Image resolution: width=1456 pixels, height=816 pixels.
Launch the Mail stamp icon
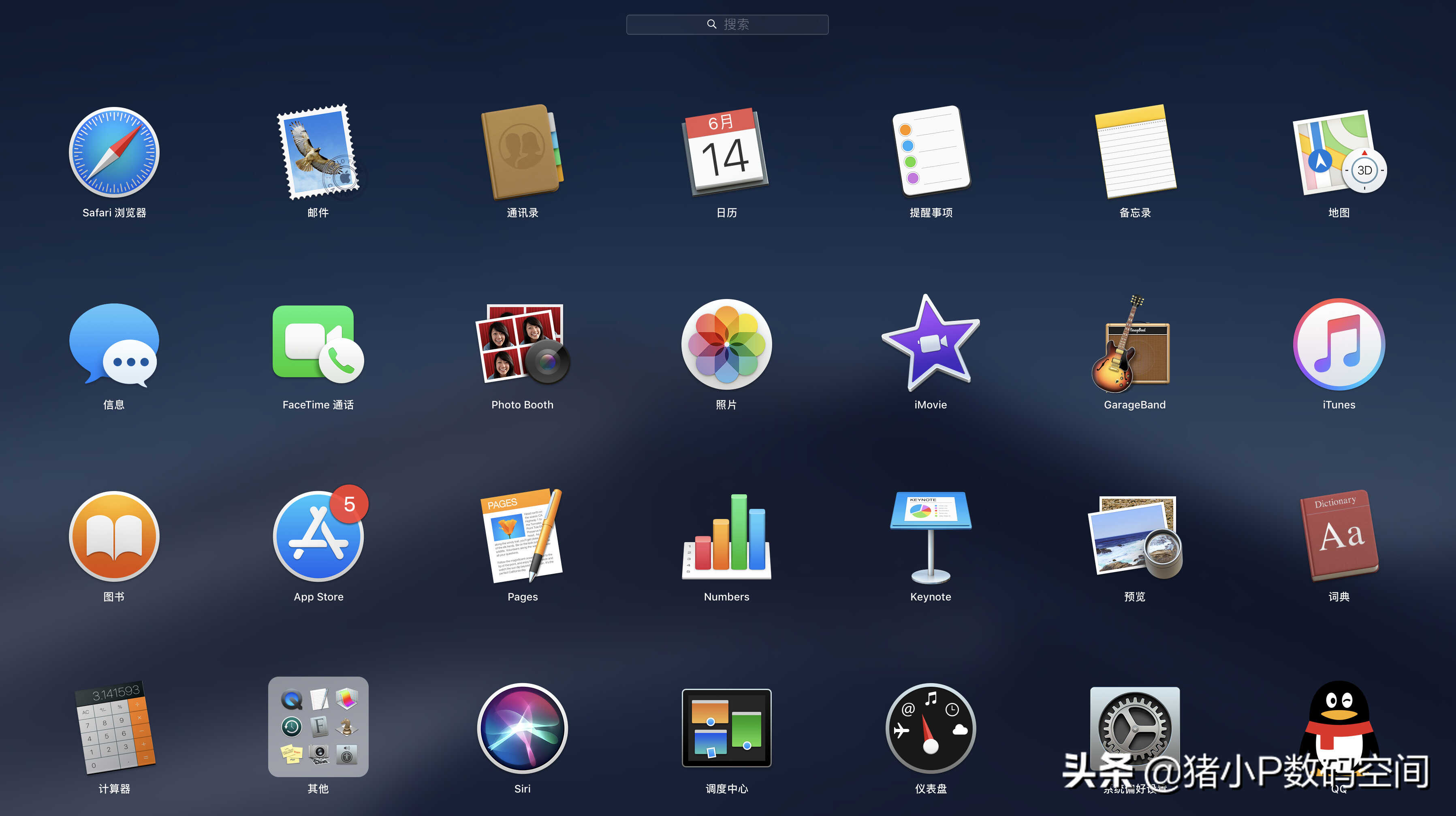click(x=318, y=152)
